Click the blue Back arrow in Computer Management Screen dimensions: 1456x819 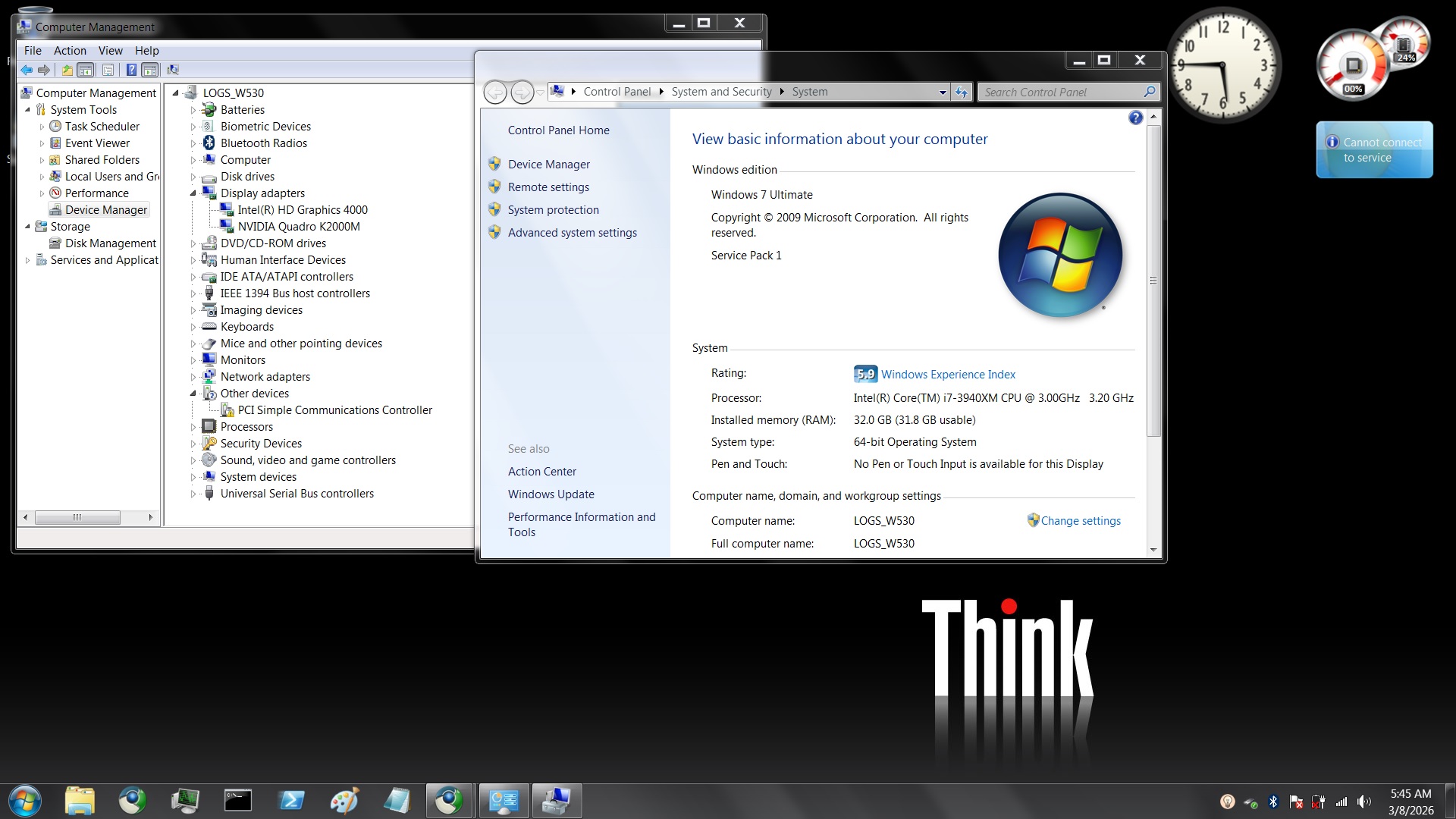point(27,70)
